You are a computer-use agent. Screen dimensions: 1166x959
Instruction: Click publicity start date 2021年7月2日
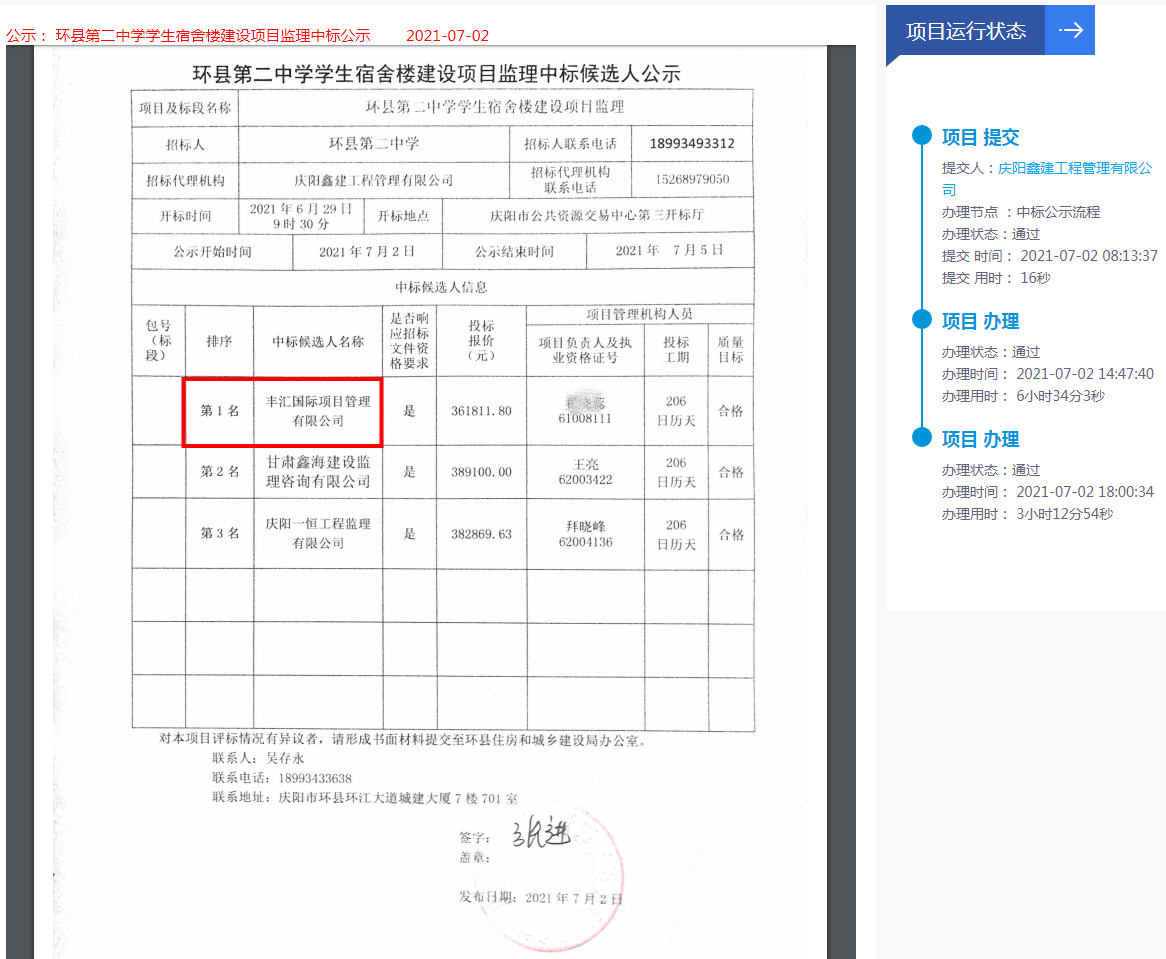point(367,251)
